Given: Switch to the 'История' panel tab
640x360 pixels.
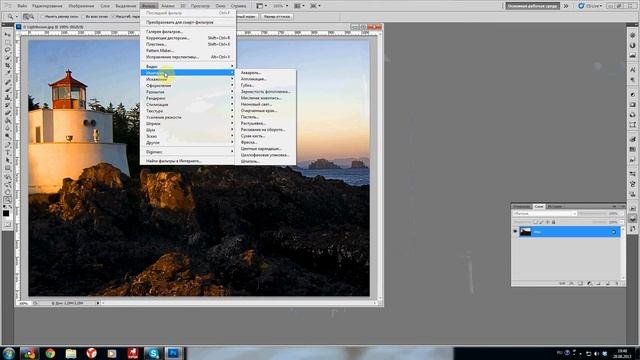Looking at the screenshot, I should click(x=554, y=207).
